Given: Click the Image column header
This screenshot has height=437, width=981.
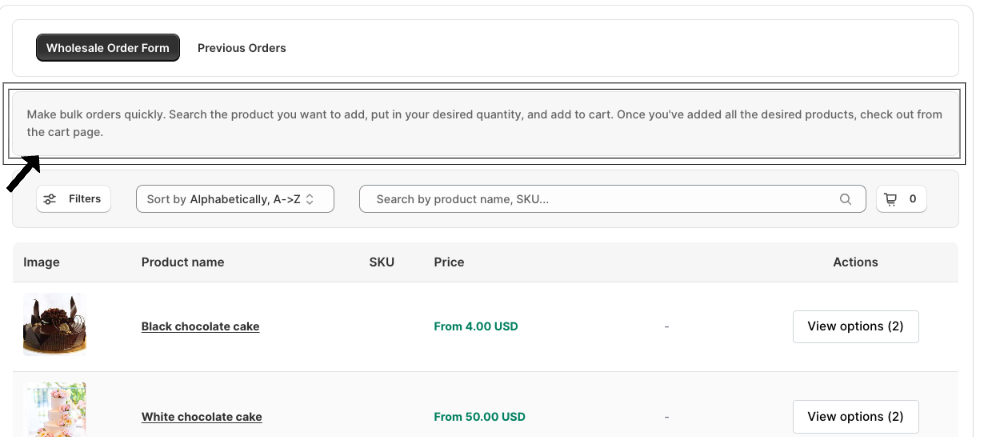Looking at the screenshot, I should click(42, 262).
